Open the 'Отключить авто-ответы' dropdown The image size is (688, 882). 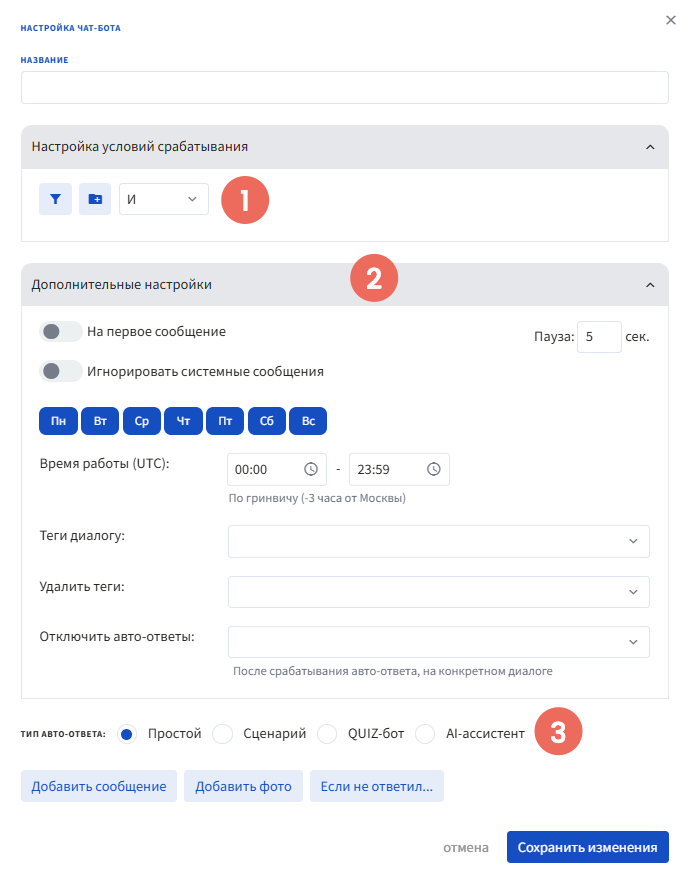[x=439, y=642]
